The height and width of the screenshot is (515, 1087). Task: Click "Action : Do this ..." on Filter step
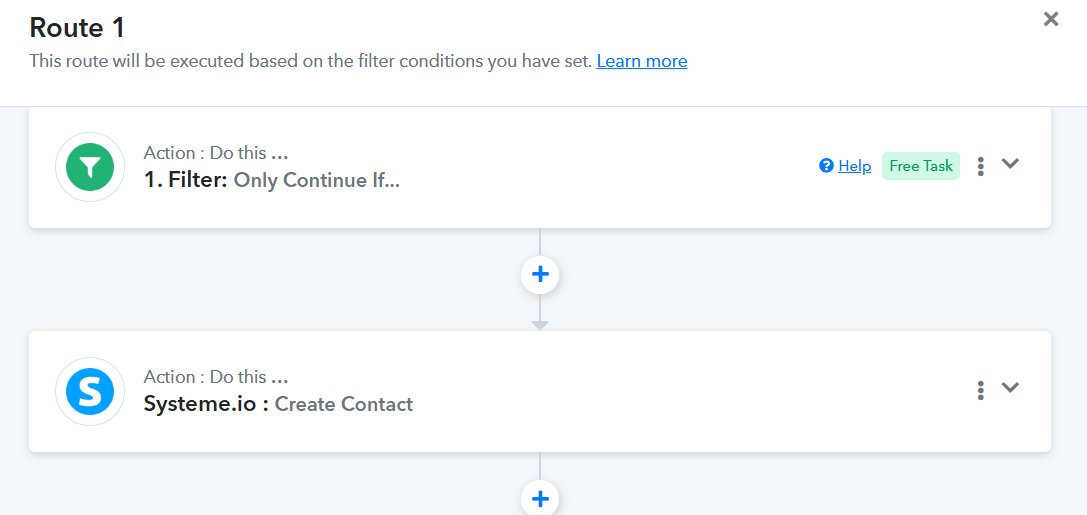[216, 153]
